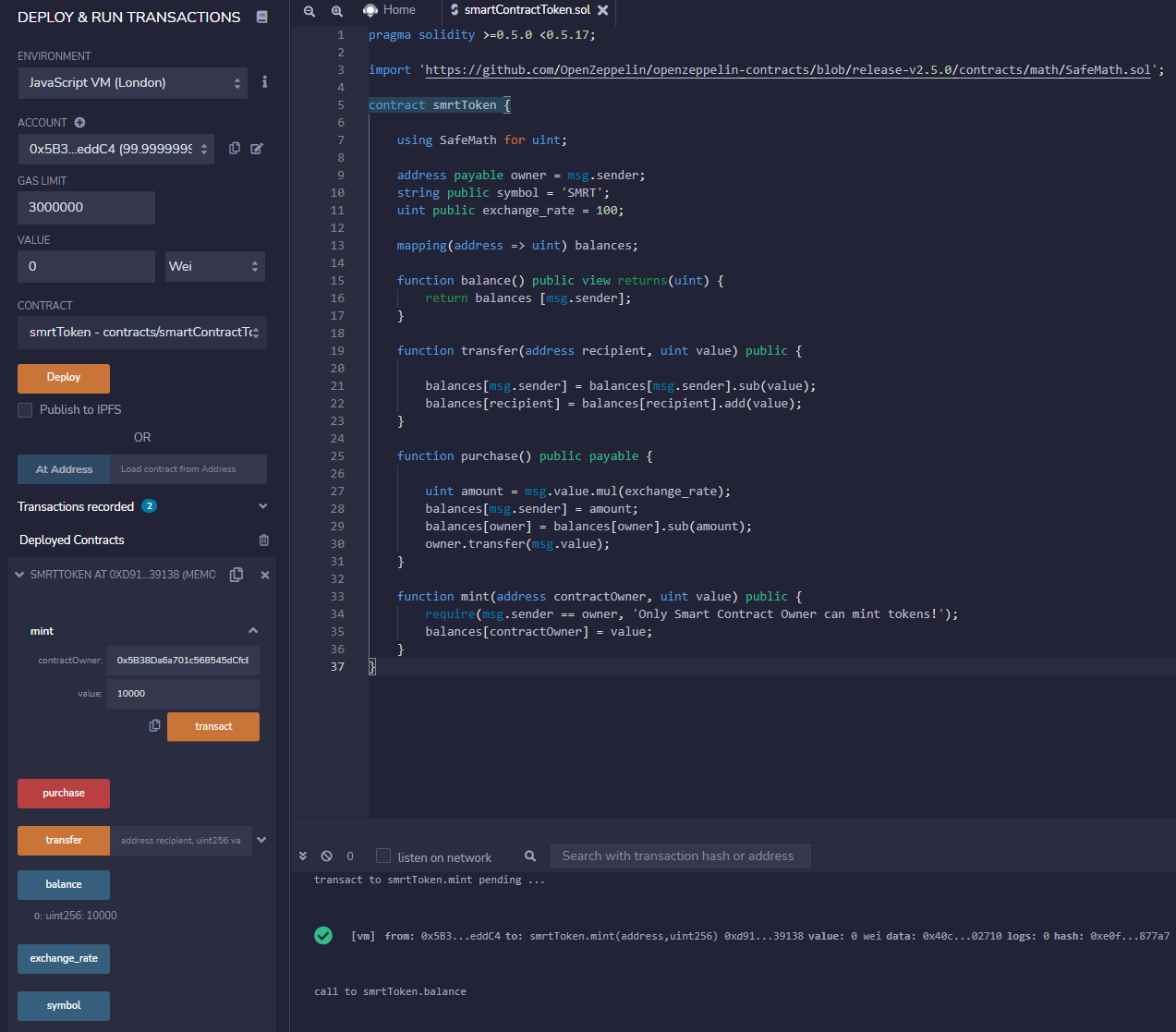
Task: Click the environment info icon
Action: click(265, 82)
